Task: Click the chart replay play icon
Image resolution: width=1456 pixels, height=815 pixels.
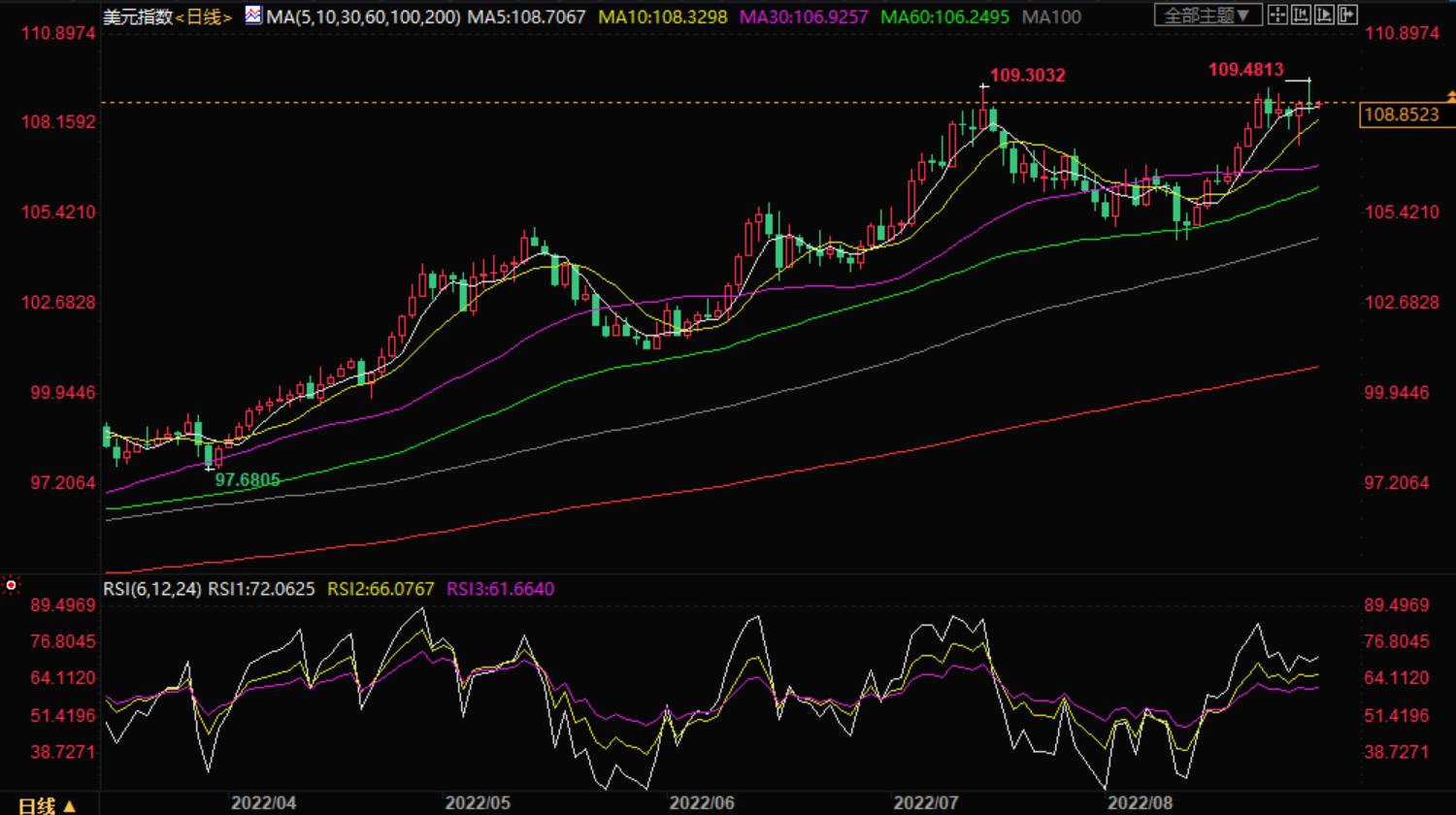Action: (1324, 15)
